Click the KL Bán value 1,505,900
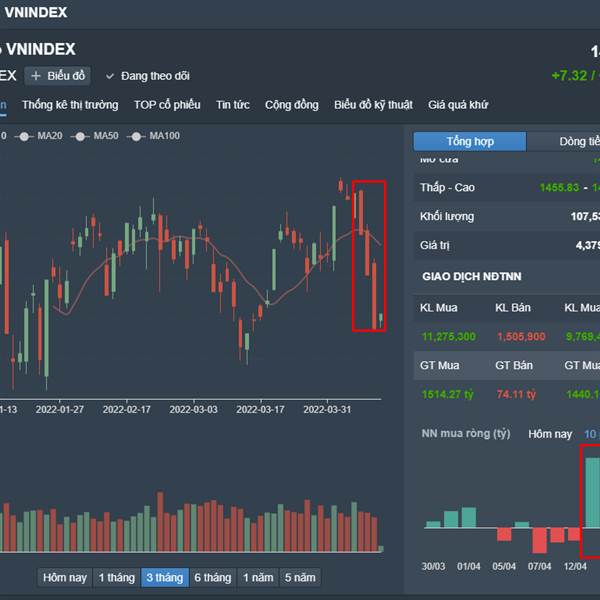The height and width of the screenshot is (600, 600). tap(521, 336)
